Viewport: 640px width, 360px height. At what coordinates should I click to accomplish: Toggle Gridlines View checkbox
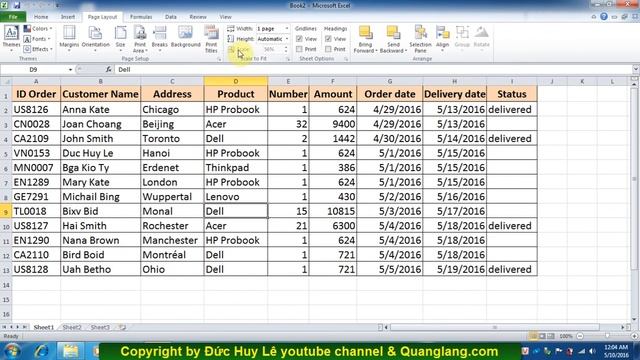[299, 39]
